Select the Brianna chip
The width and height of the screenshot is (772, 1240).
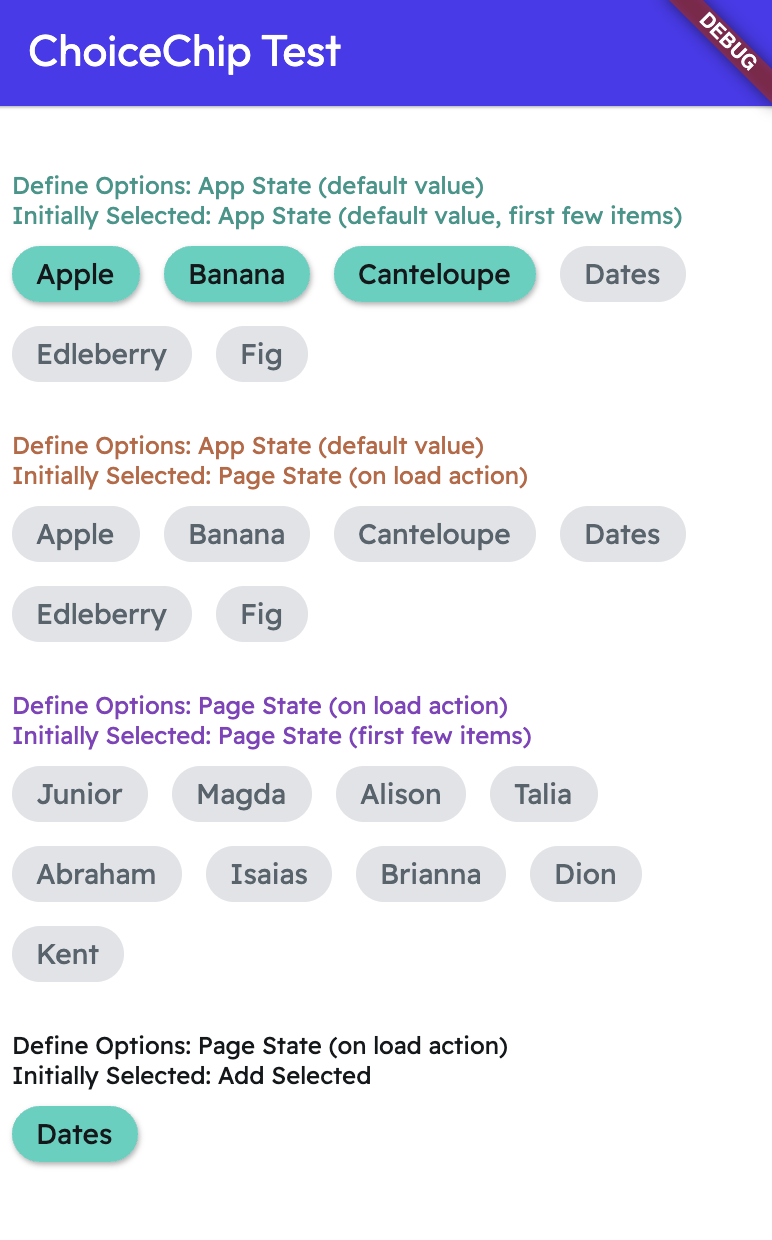[430, 874]
